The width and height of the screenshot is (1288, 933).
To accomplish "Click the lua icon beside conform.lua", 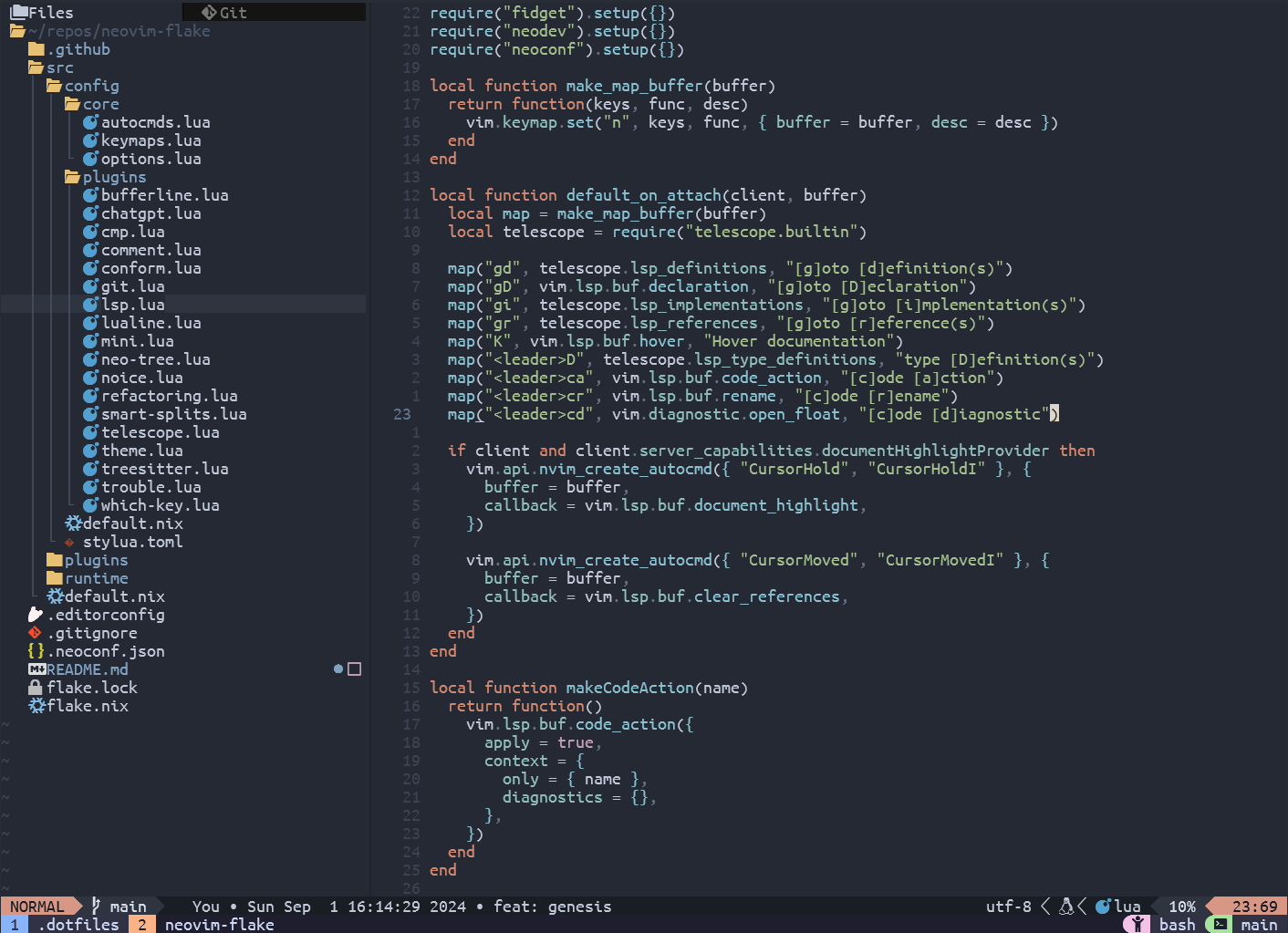I will tap(91, 268).
